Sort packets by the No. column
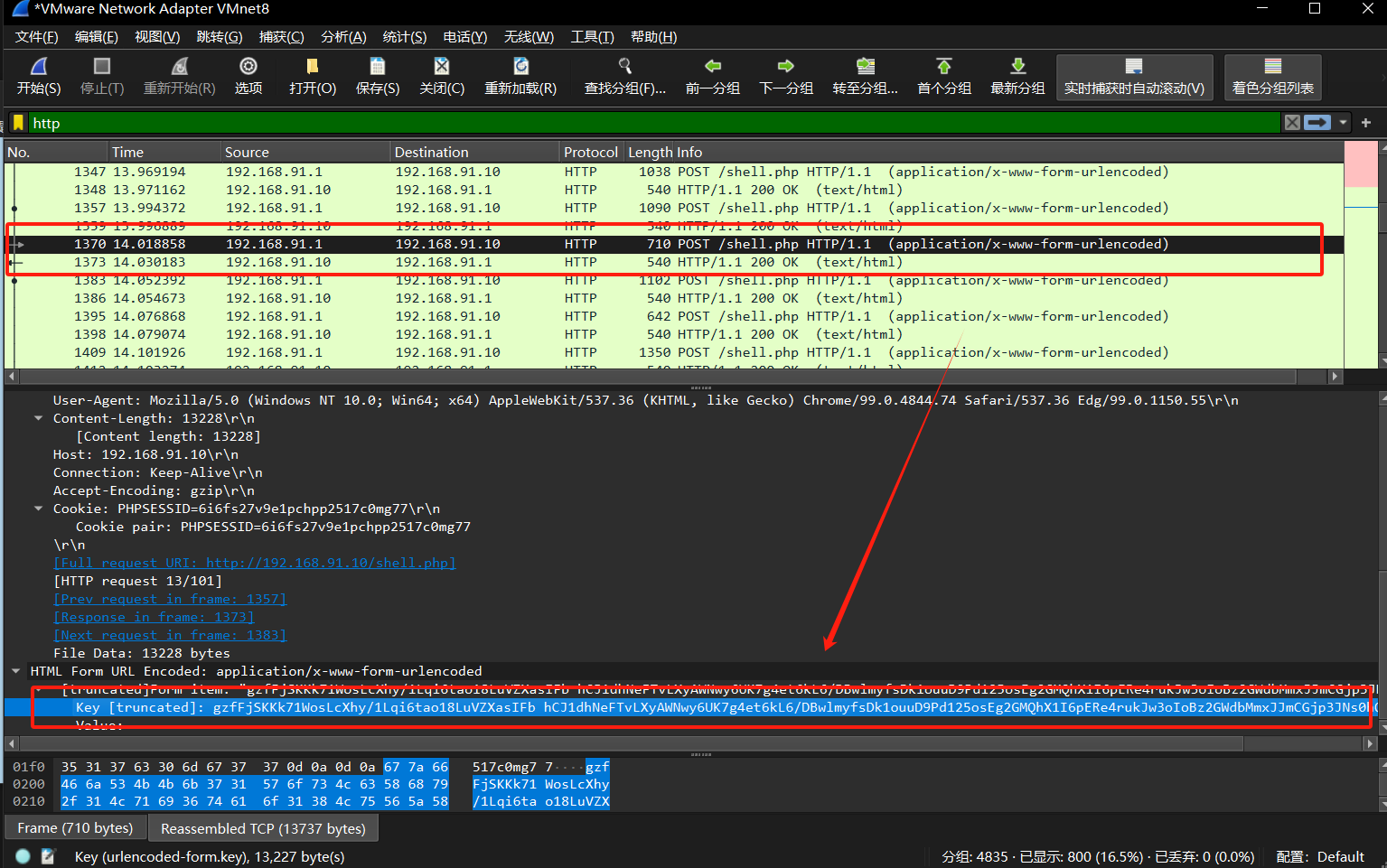Viewport: 1387px width, 868px height. click(x=56, y=152)
